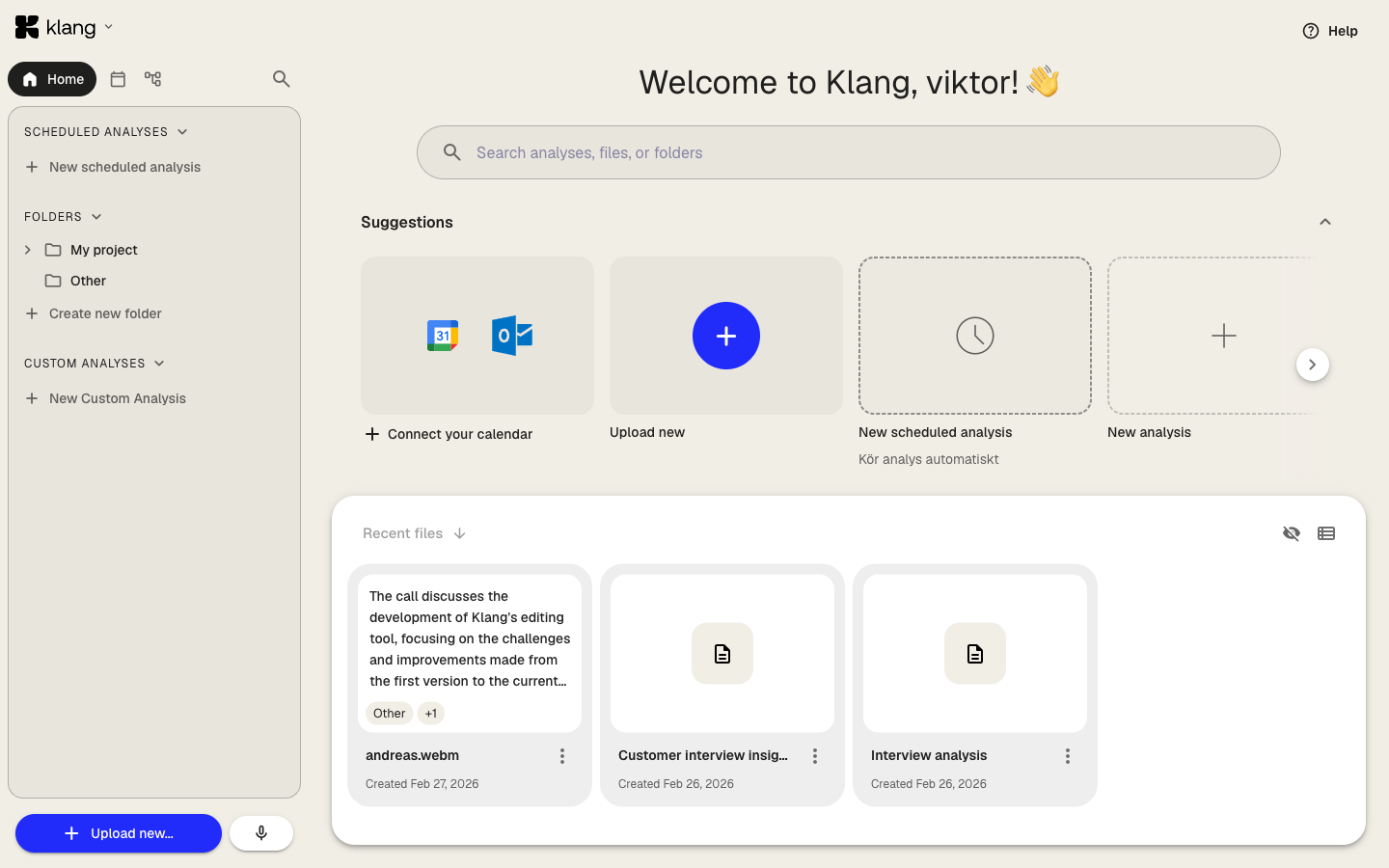Click the blue Upload new button

pyautogui.click(x=119, y=833)
